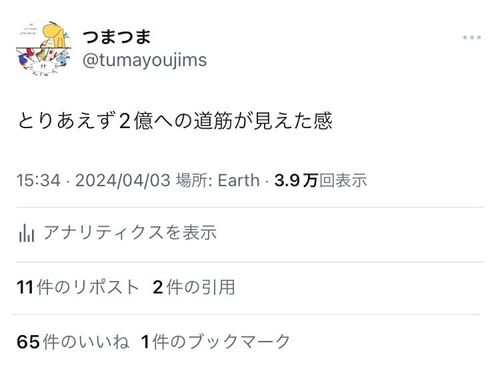500x365 pixels.
Task: Open the つまつま display name
Action: tap(117, 36)
